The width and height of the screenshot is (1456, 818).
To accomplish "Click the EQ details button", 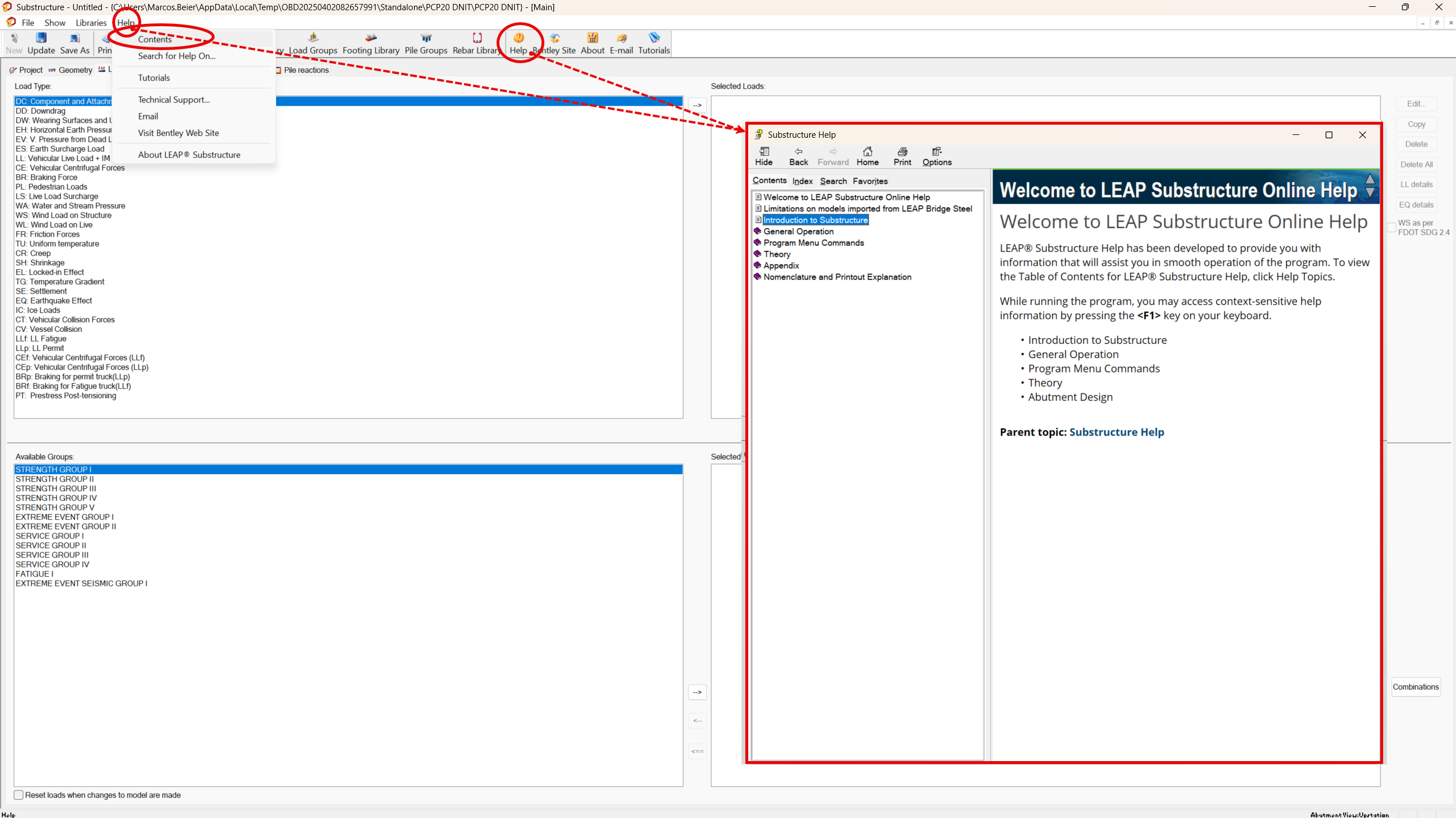I will 1416,205.
